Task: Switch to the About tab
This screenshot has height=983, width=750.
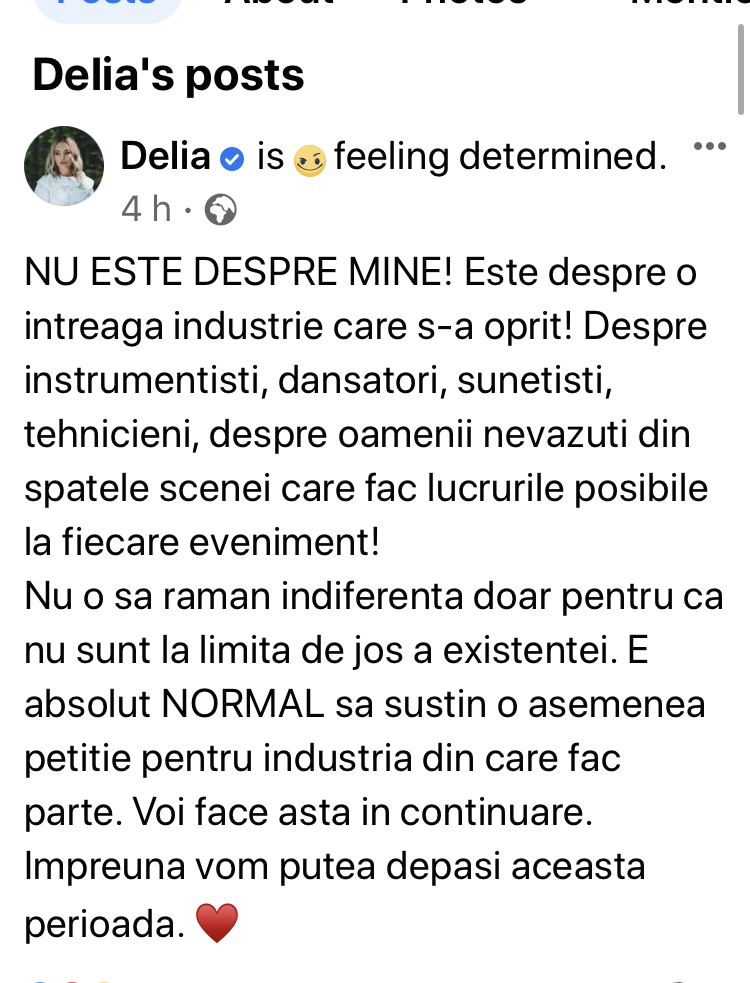Action: 279,3
